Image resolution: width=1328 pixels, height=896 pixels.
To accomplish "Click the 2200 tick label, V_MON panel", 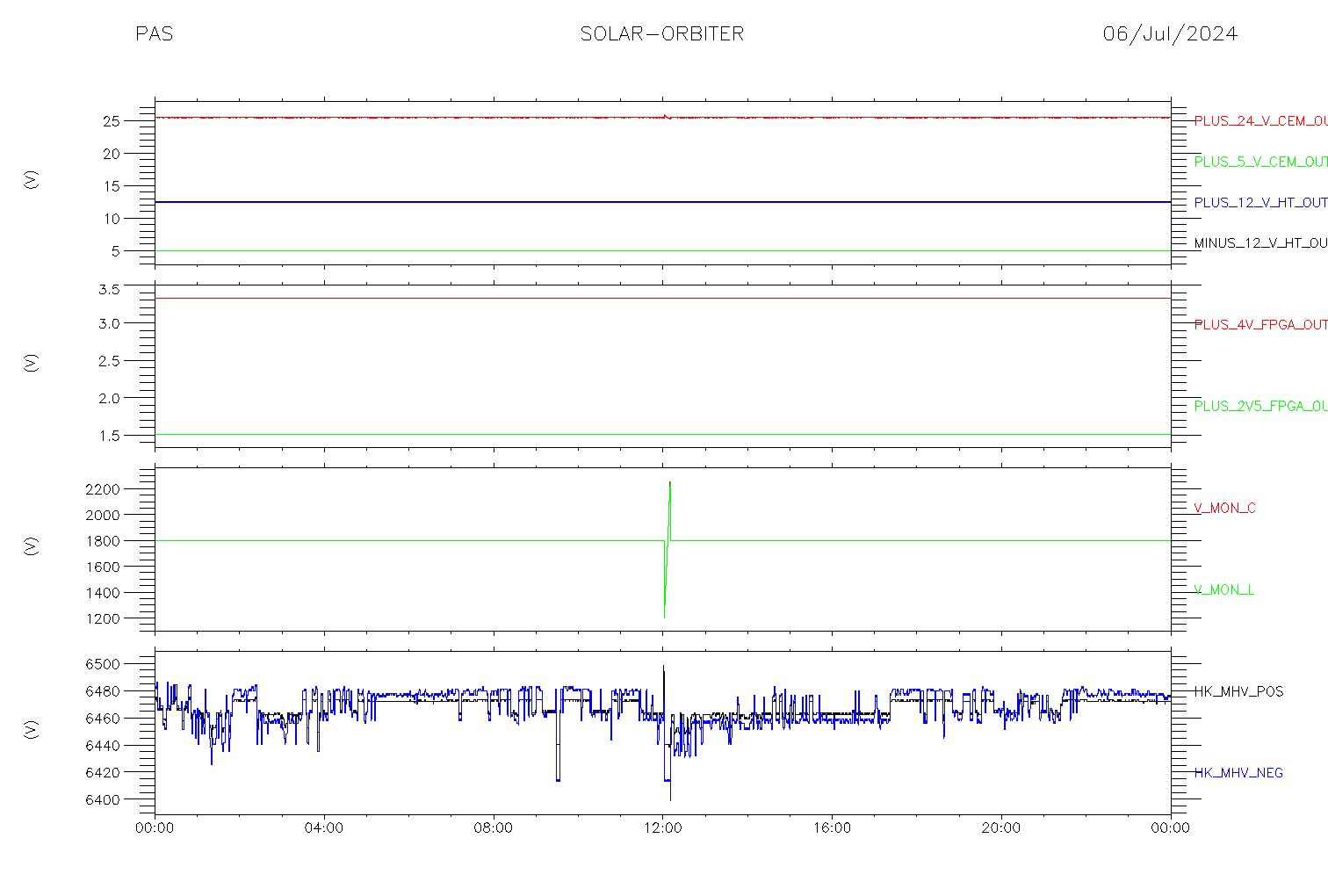I will (x=104, y=488).
